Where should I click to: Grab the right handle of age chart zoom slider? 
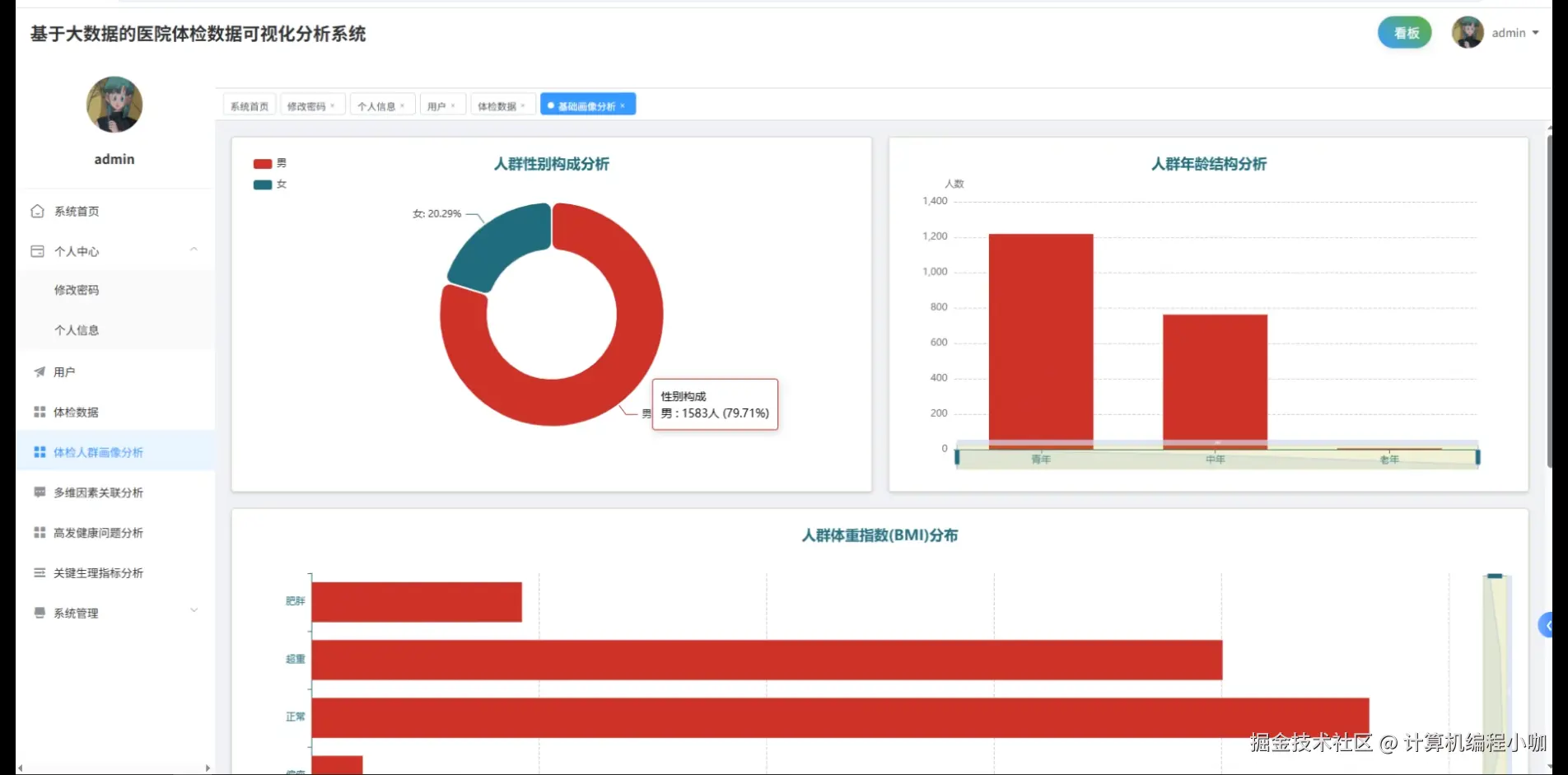pyautogui.click(x=1477, y=458)
